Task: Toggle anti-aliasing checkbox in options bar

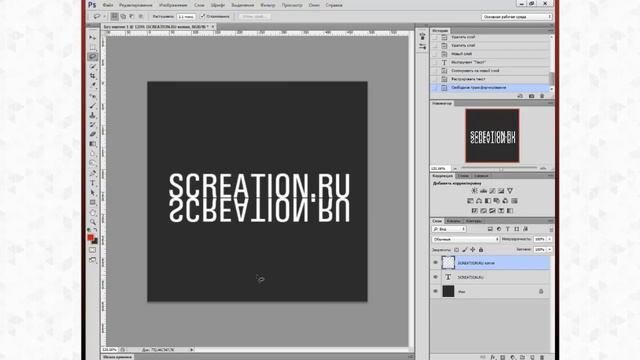Action: click(x=202, y=16)
